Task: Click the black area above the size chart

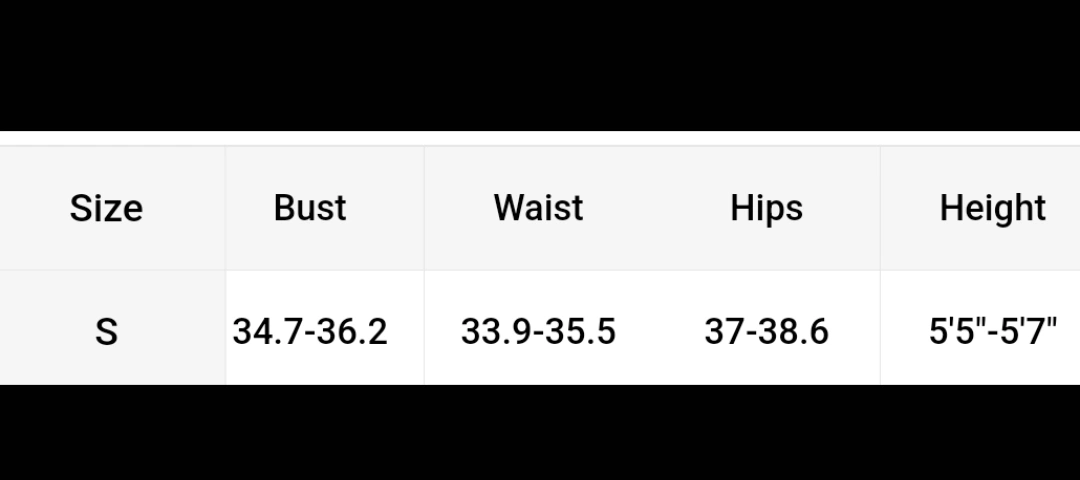Action: (x=540, y=65)
